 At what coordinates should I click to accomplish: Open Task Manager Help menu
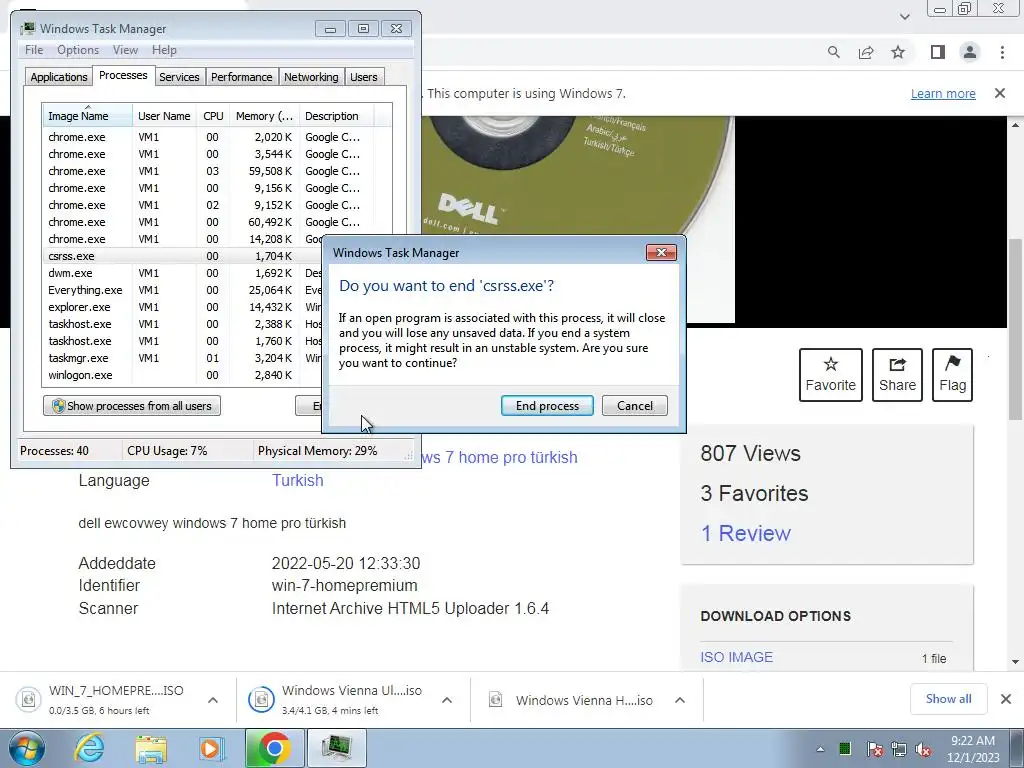click(164, 50)
